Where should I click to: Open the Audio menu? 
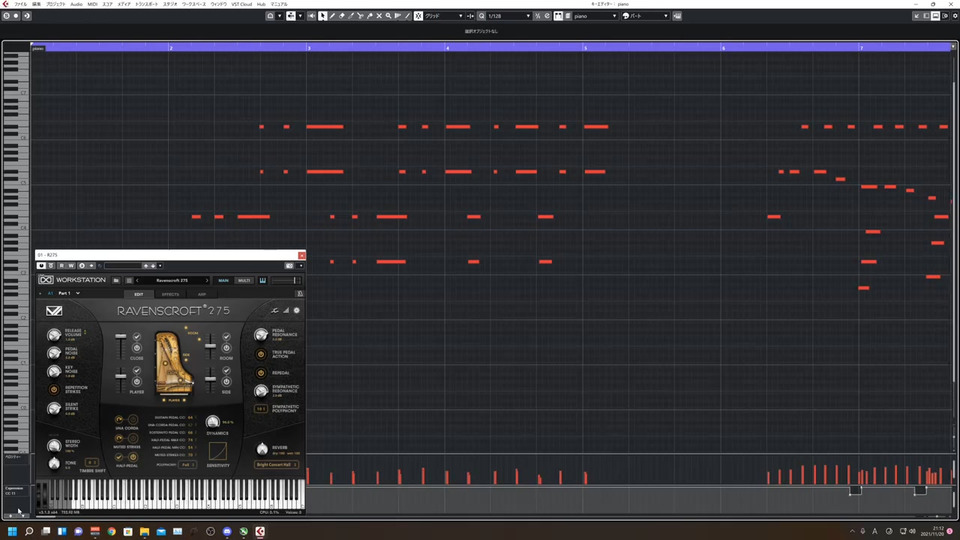pos(76,4)
